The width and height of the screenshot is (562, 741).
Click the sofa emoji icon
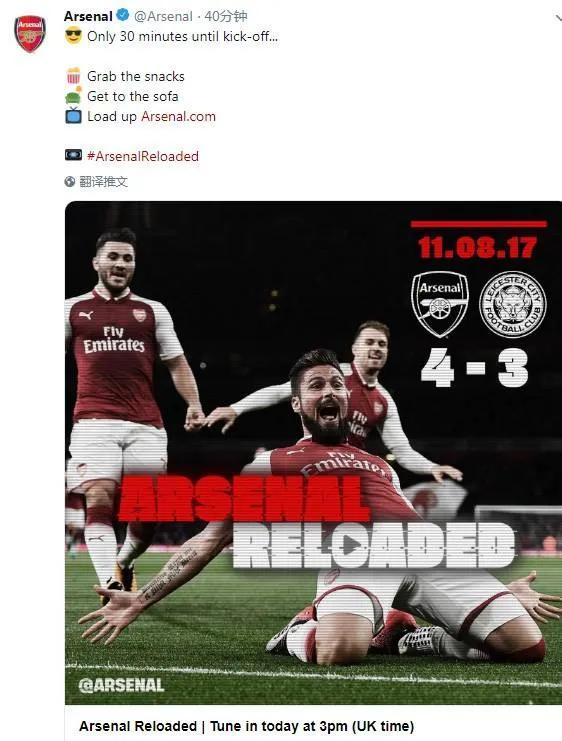point(73,96)
